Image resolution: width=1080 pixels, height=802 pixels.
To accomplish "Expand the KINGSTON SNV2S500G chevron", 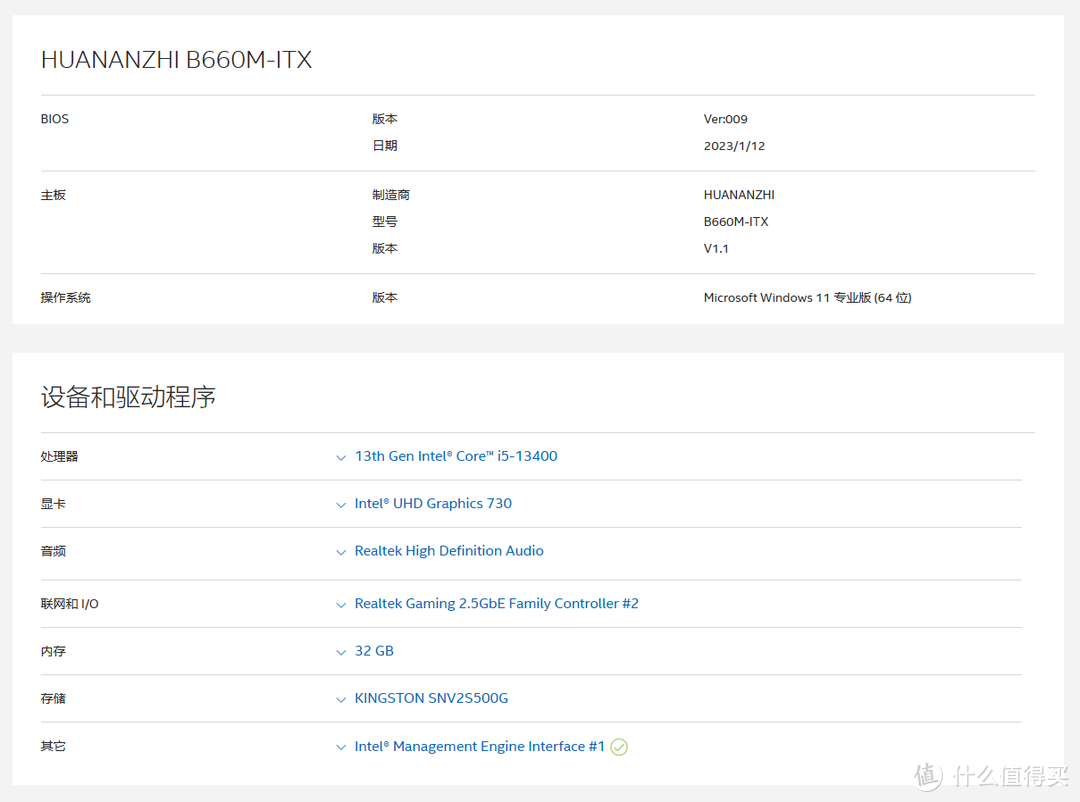I will [340, 700].
